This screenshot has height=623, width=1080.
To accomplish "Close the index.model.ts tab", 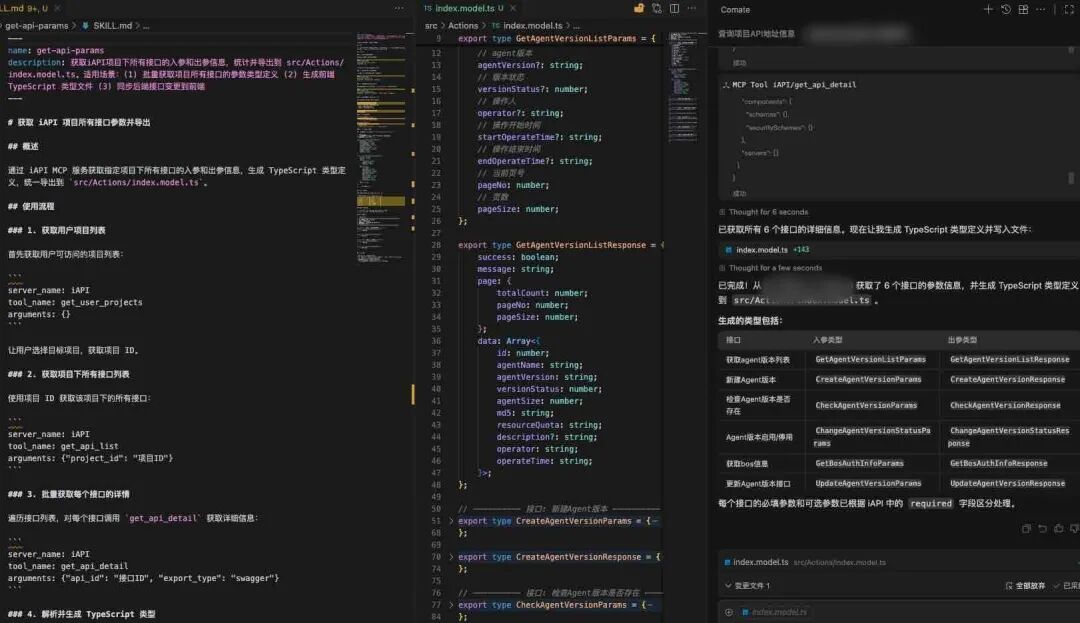I will click(512, 8).
